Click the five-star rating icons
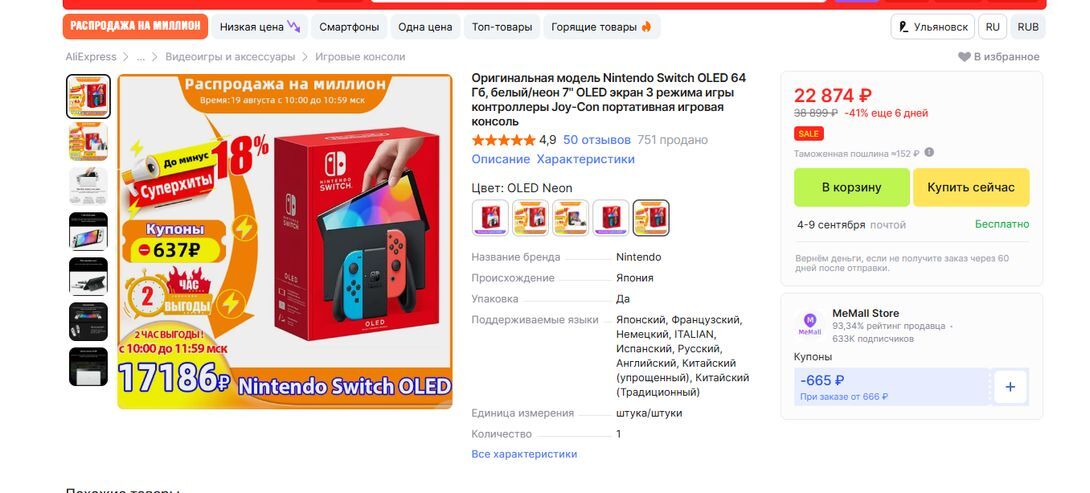Viewport: 1090px width, 493px height. (x=503, y=140)
